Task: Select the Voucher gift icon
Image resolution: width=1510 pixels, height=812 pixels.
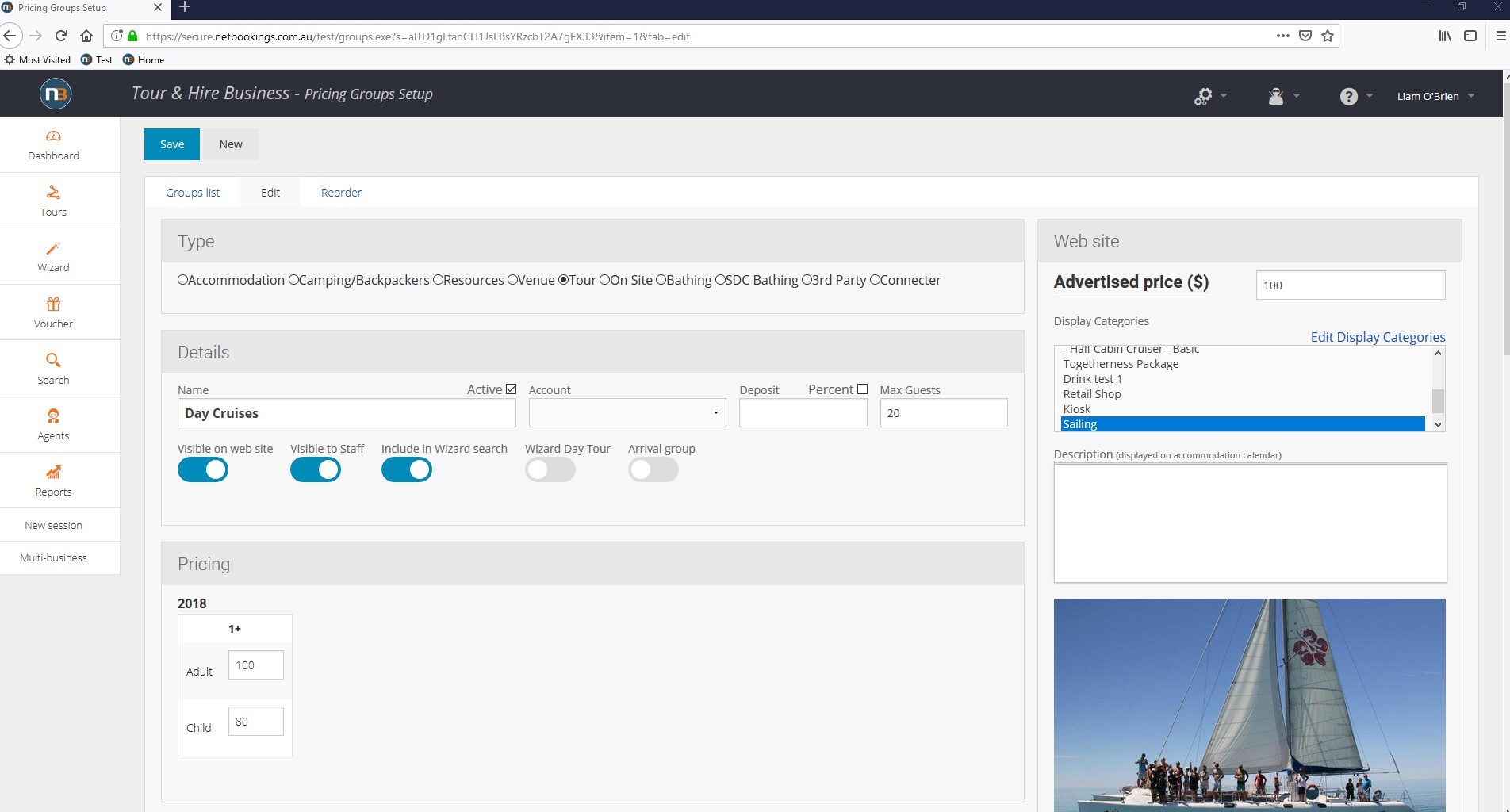Action: point(53,304)
